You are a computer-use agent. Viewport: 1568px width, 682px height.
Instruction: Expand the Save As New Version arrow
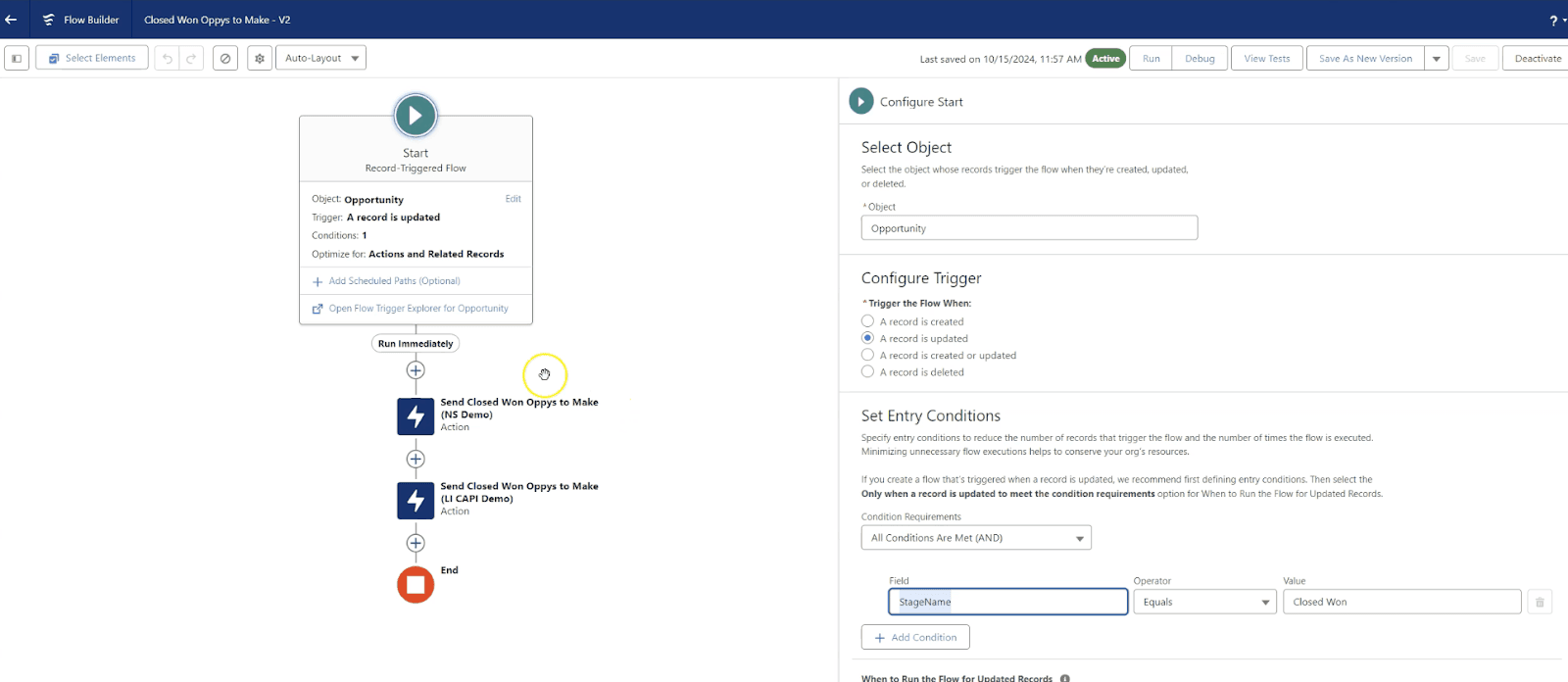point(1437,58)
